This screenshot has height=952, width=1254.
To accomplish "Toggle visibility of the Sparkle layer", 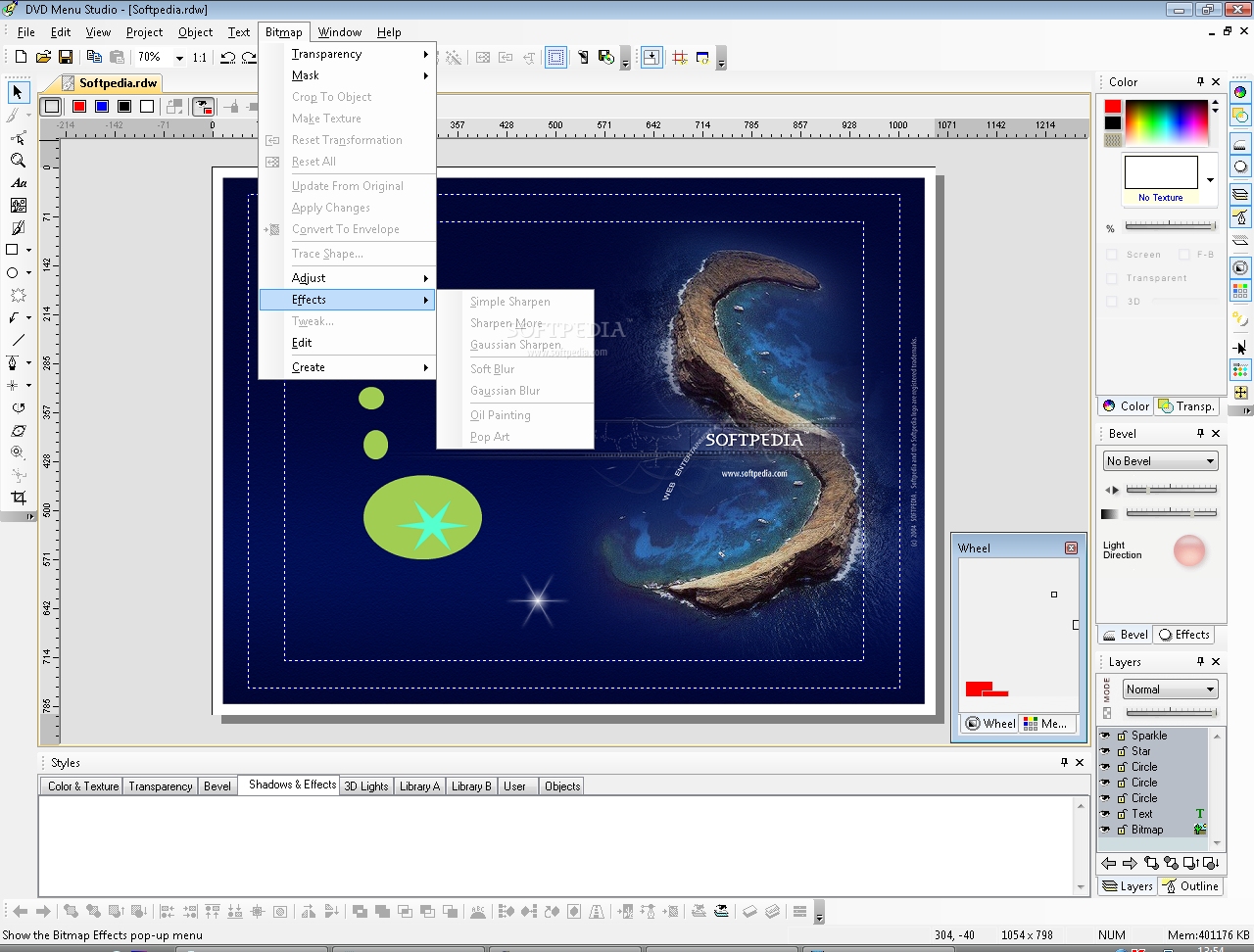I will pyautogui.click(x=1106, y=736).
